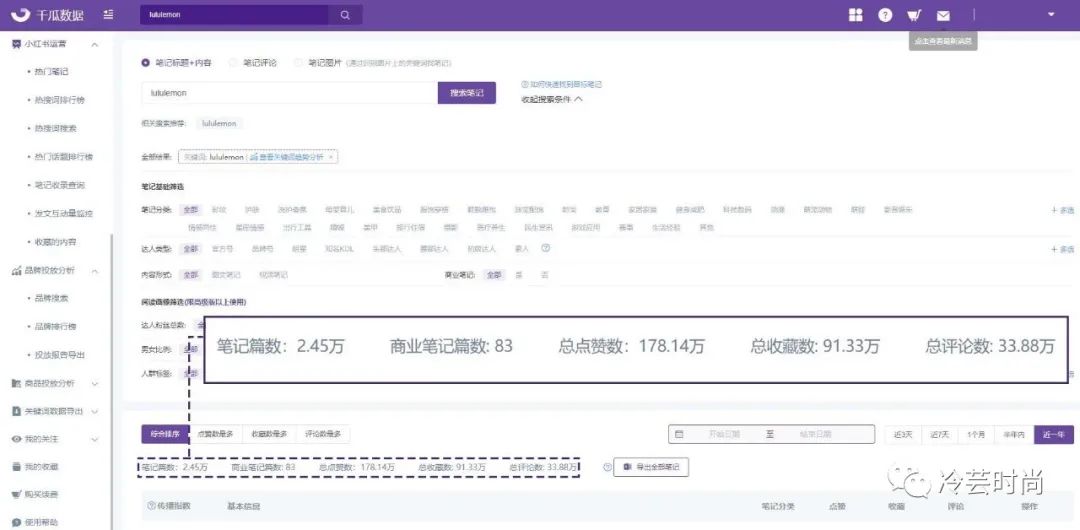Open 查看关键词趋势分析 link
The width and height of the screenshot is (1080, 530).
(x=287, y=157)
